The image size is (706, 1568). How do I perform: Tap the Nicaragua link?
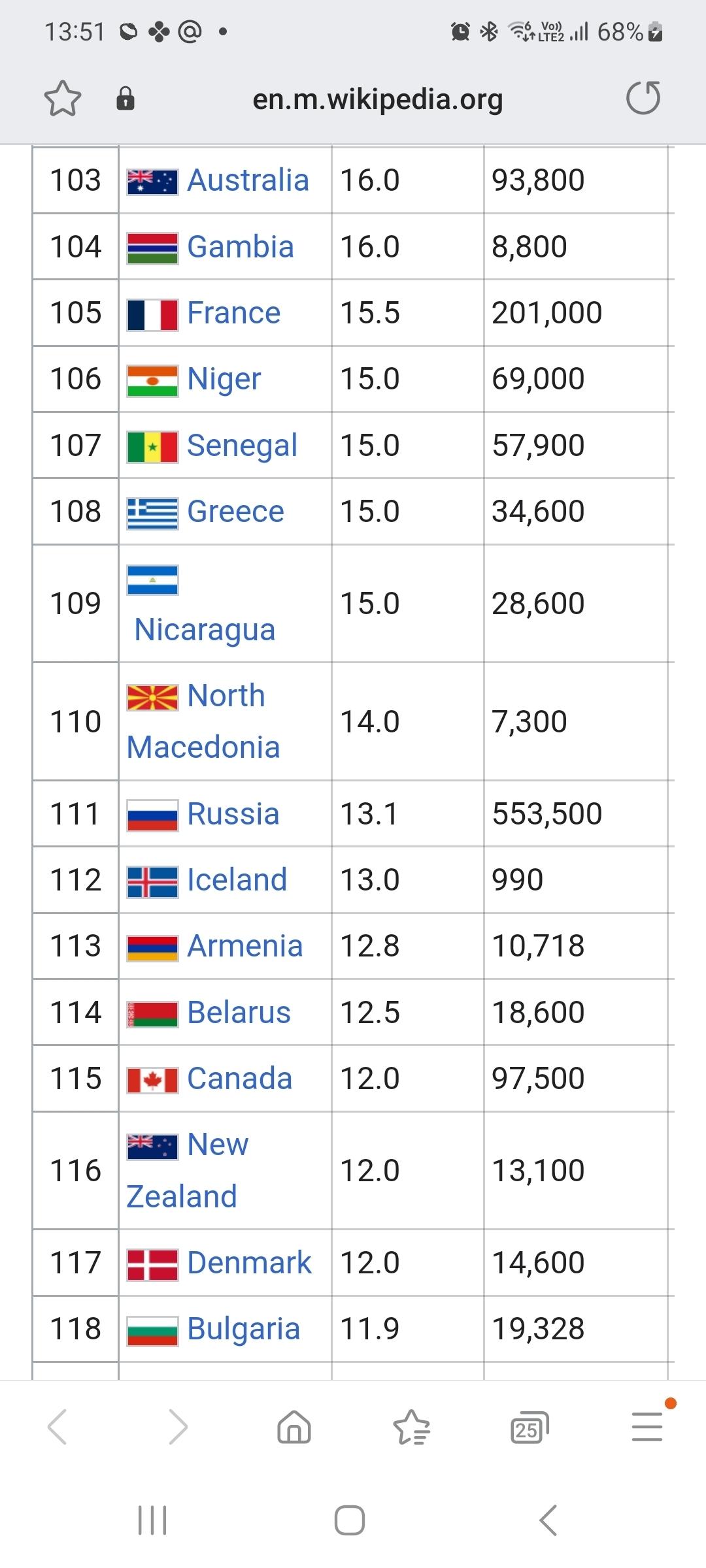[x=205, y=630]
